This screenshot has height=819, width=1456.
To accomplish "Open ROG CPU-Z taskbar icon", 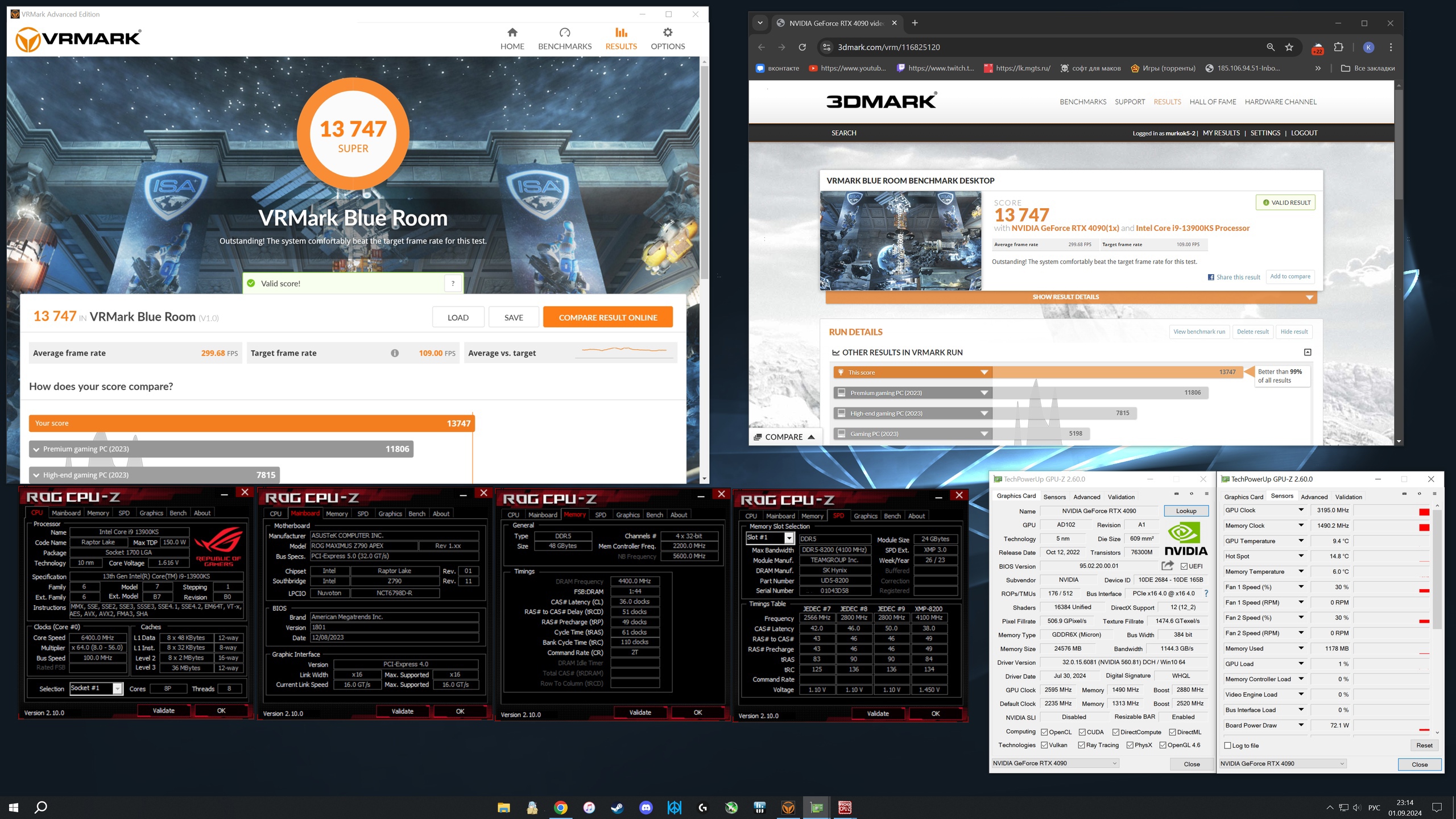I will coord(845,807).
